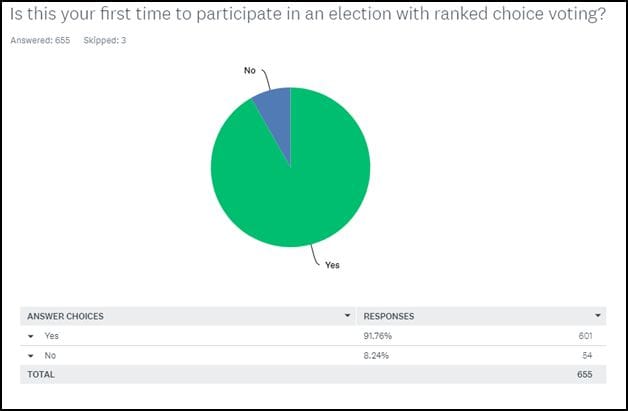The width and height of the screenshot is (628, 411).
Task: Click the Yes label below the pie chart
Action: coord(332,266)
